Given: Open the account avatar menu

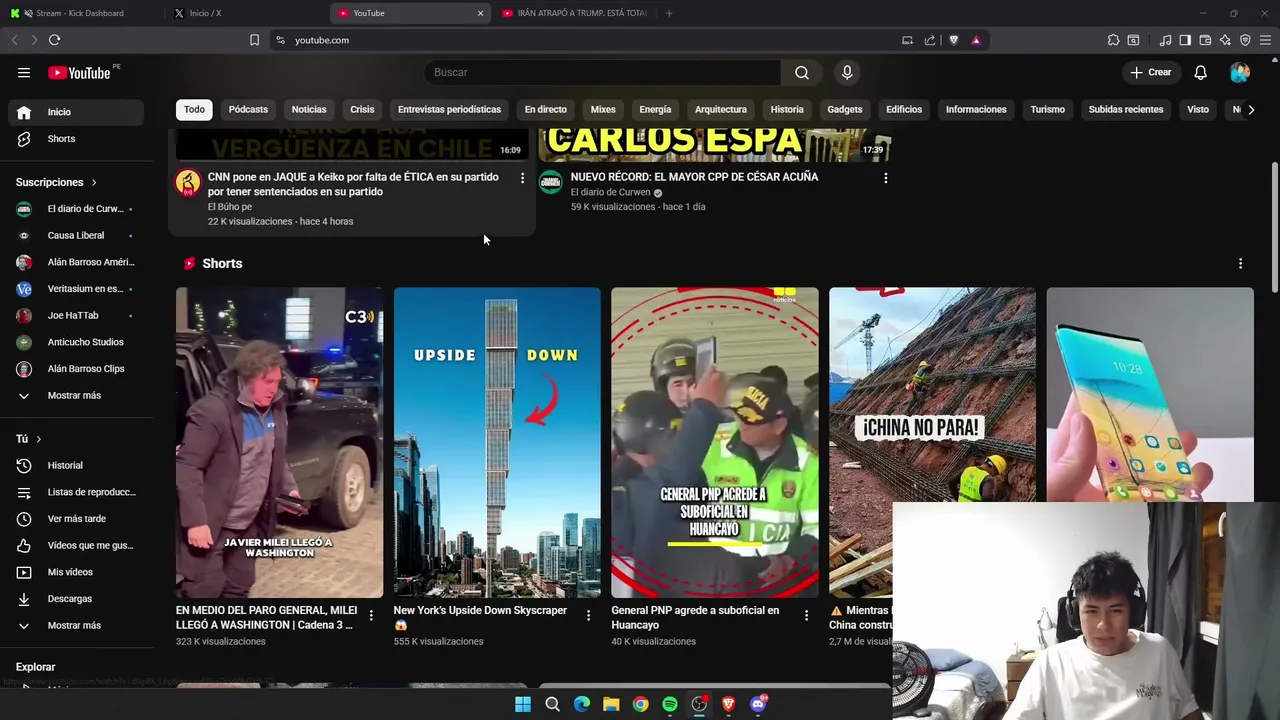Looking at the screenshot, I should [1240, 72].
